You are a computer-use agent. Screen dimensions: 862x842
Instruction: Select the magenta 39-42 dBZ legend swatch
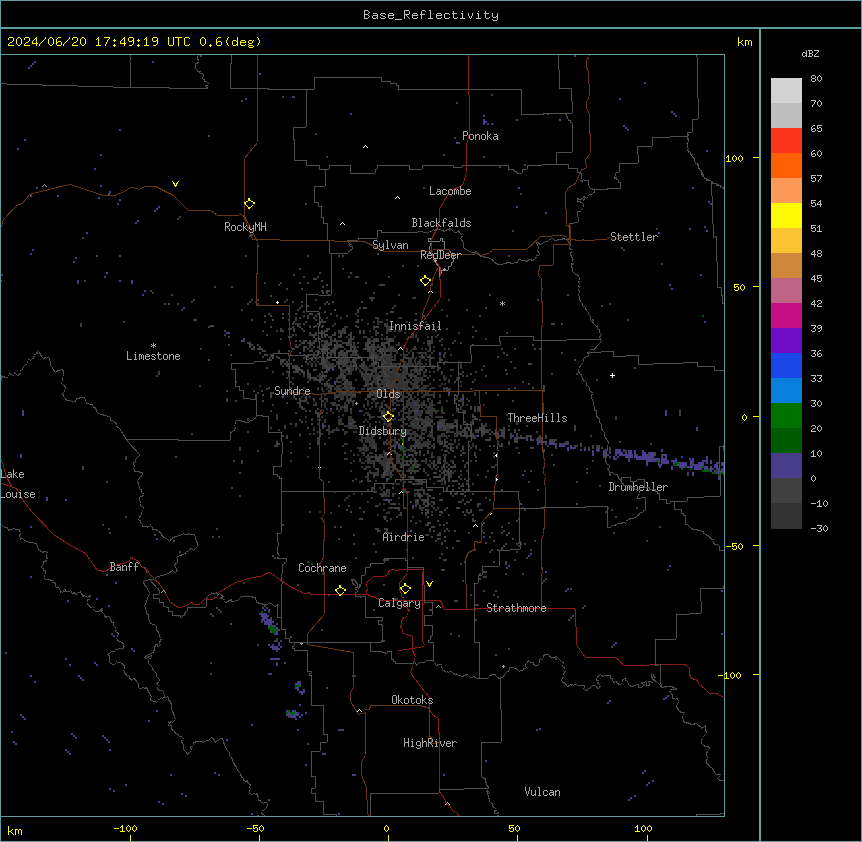(x=786, y=315)
